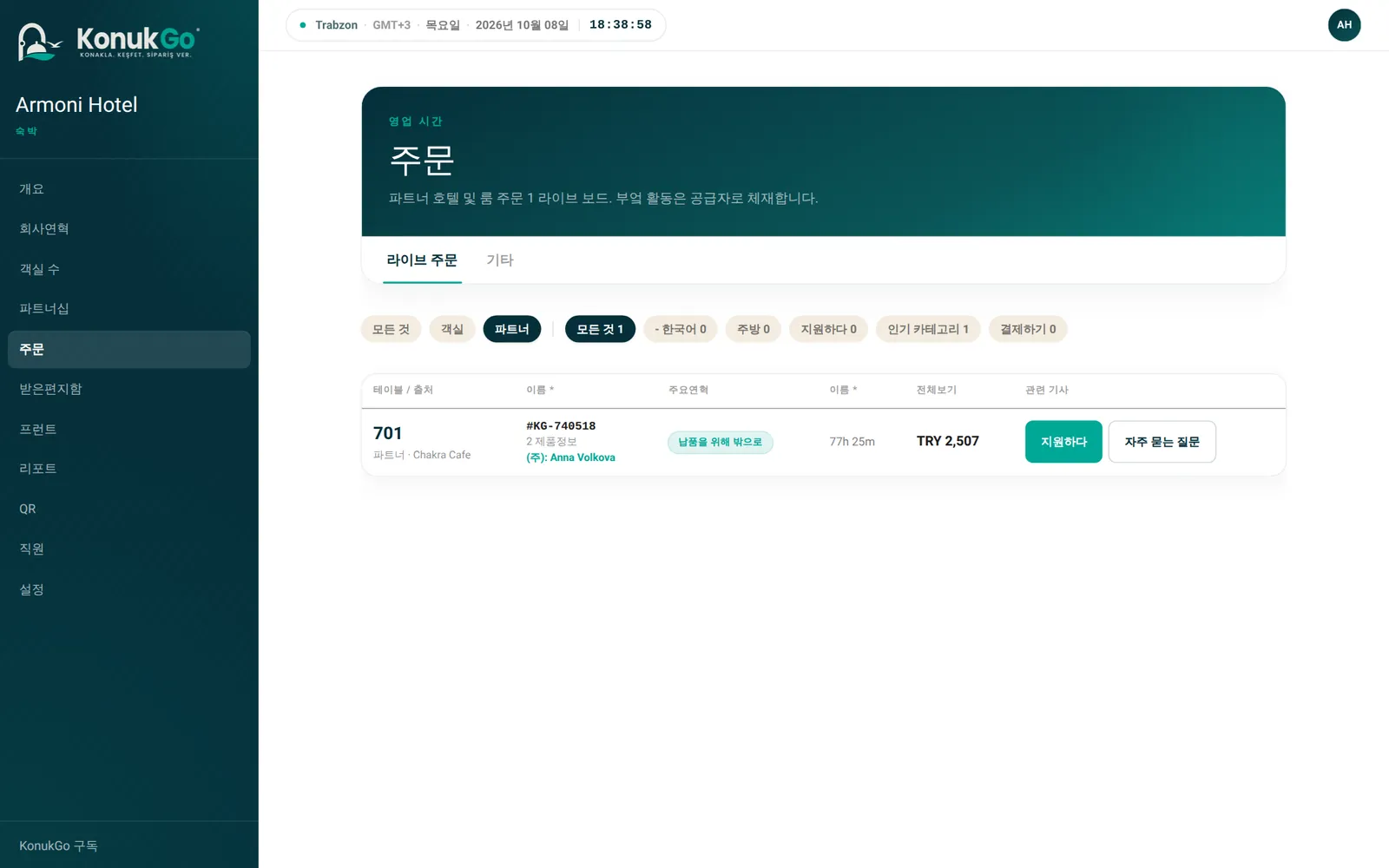Go to 프런트 sidebar item
The width and height of the screenshot is (1389, 868).
coord(128,430)
